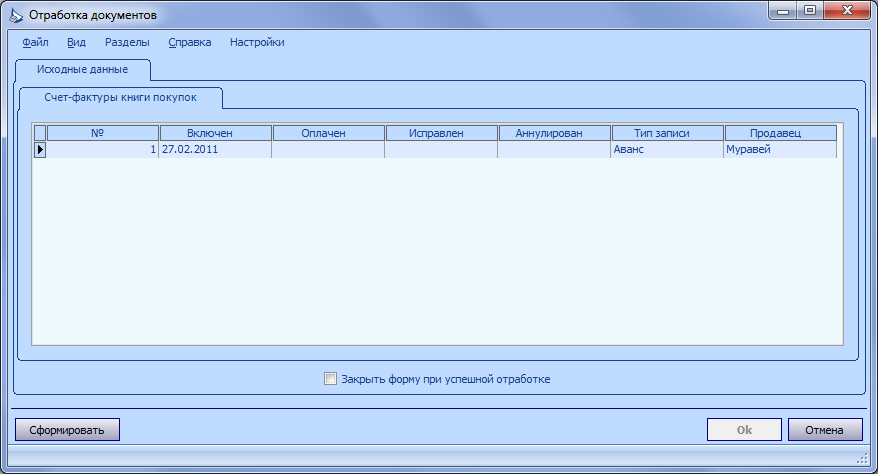This screenshot has height=474, width=878.
Task: Switch to the Исходные данные tab
Action: point(82,69)
